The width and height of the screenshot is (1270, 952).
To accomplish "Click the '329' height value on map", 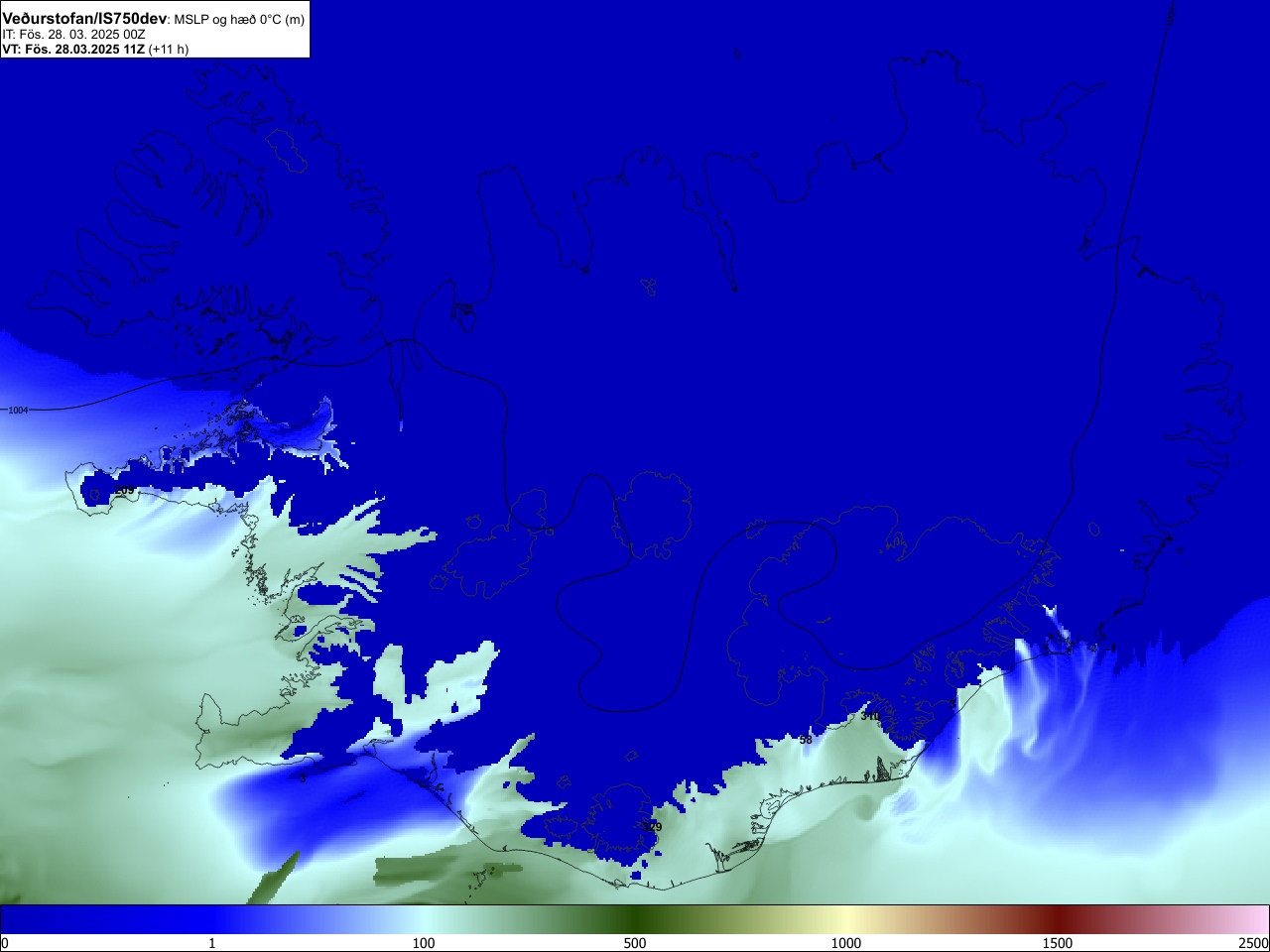I will 652,827.
